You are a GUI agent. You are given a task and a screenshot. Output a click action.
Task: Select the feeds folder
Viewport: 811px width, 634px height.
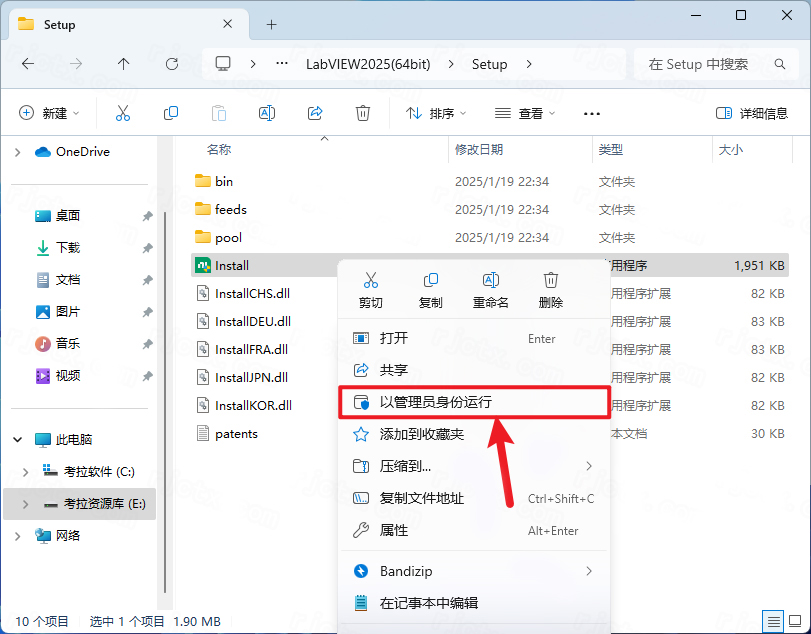pyautogui.click(x=490, y=209)
